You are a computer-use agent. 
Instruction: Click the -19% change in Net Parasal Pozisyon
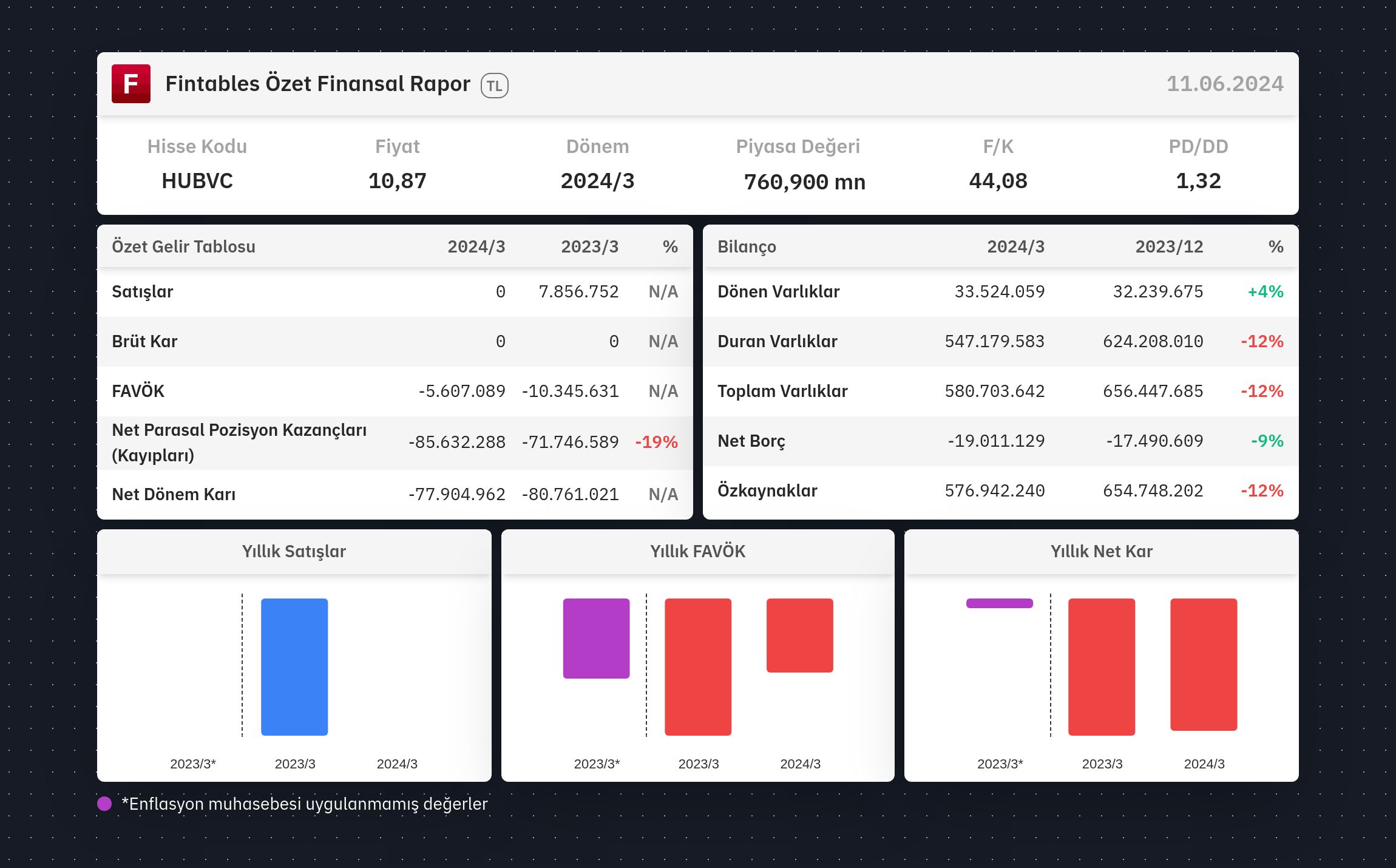coord(656,442)
